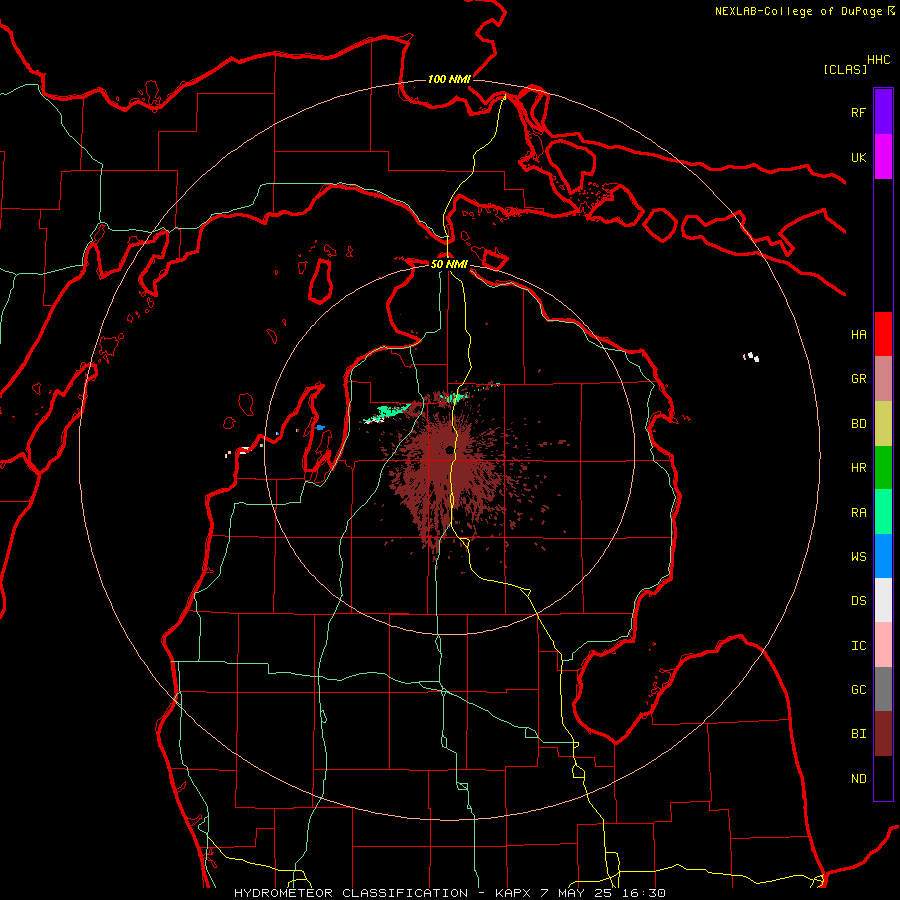Pick the HR green legend swatch
900x900 pixels.
883,467
